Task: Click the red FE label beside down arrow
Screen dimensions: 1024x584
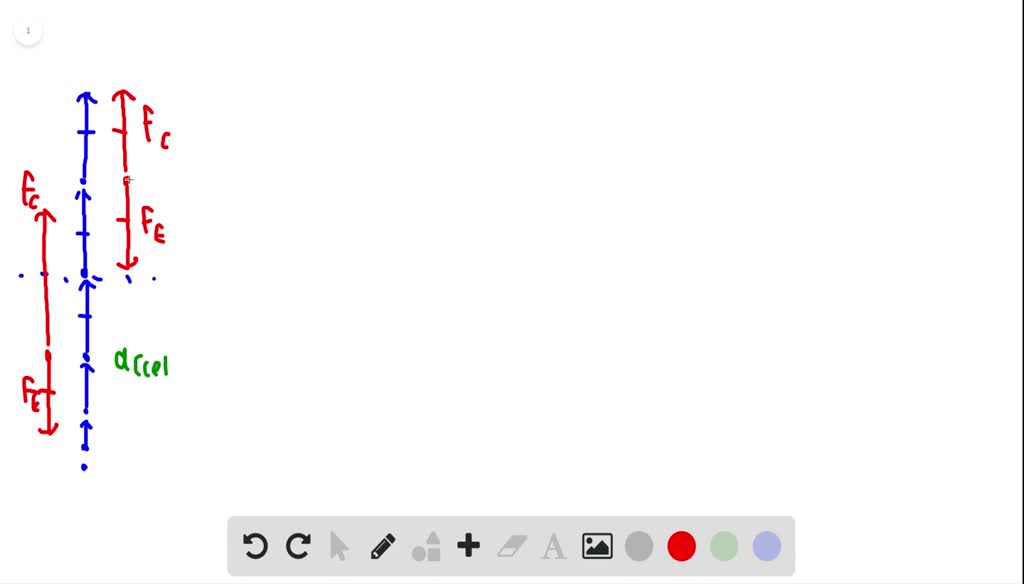Action: (153, 225)
